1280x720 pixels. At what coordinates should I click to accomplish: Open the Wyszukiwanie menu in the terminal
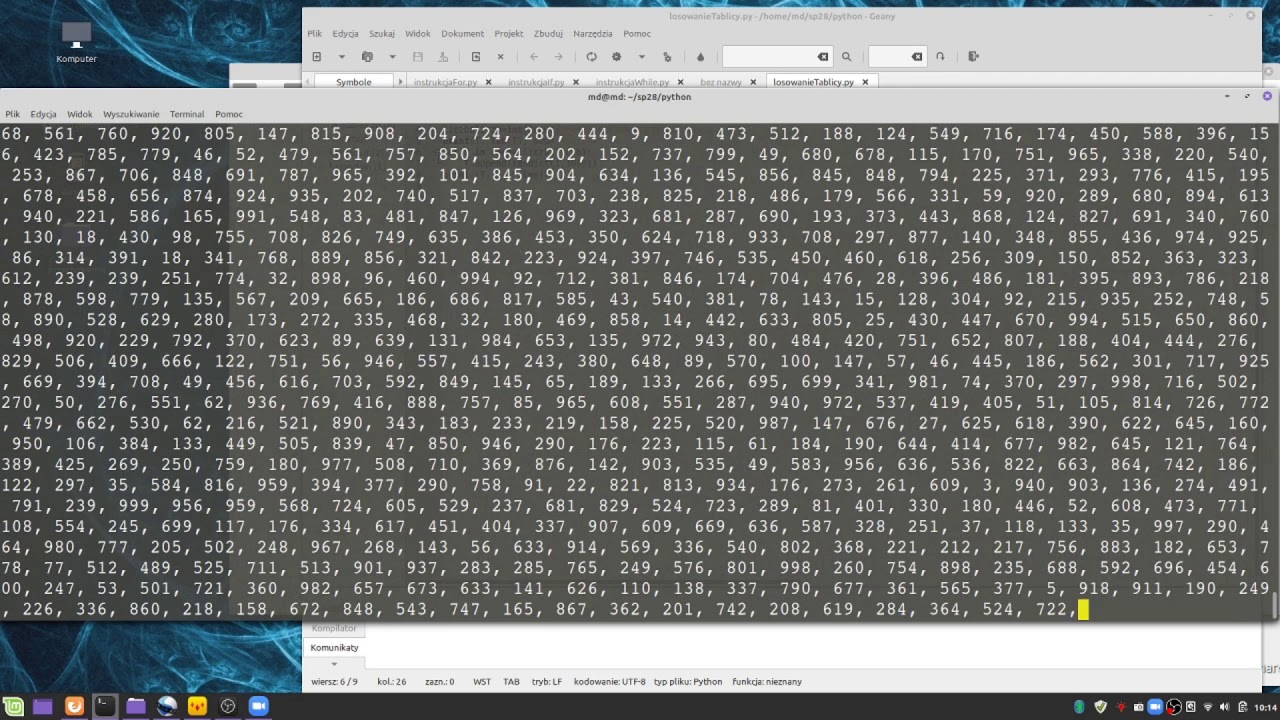(x=131, y=114)
